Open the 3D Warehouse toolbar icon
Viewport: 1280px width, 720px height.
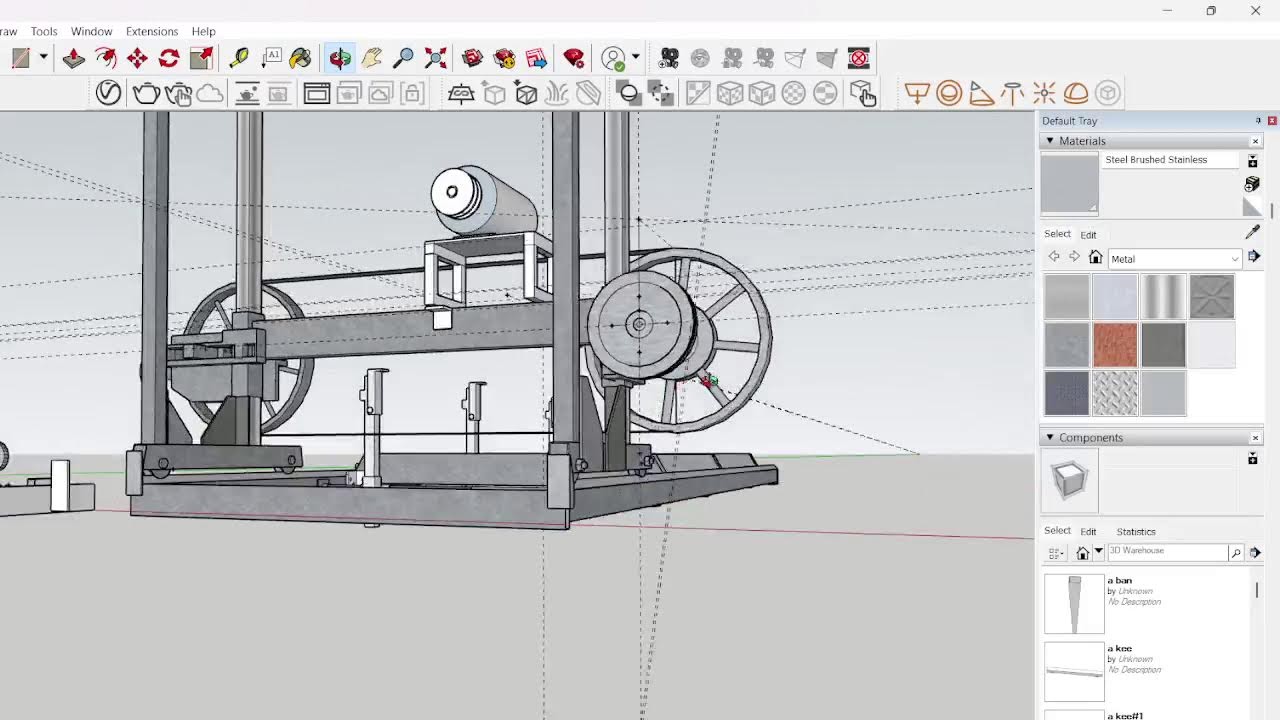[473, 58]
